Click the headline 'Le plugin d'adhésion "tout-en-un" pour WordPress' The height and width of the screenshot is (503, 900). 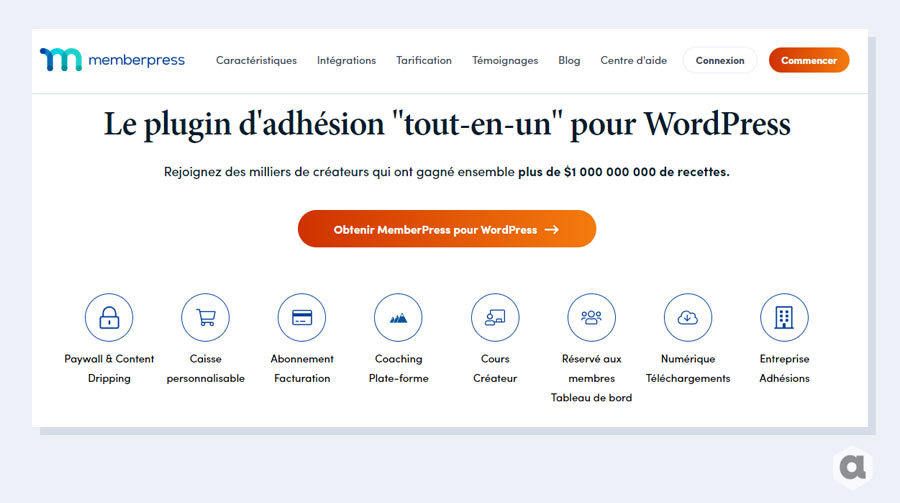click(447, 125)
